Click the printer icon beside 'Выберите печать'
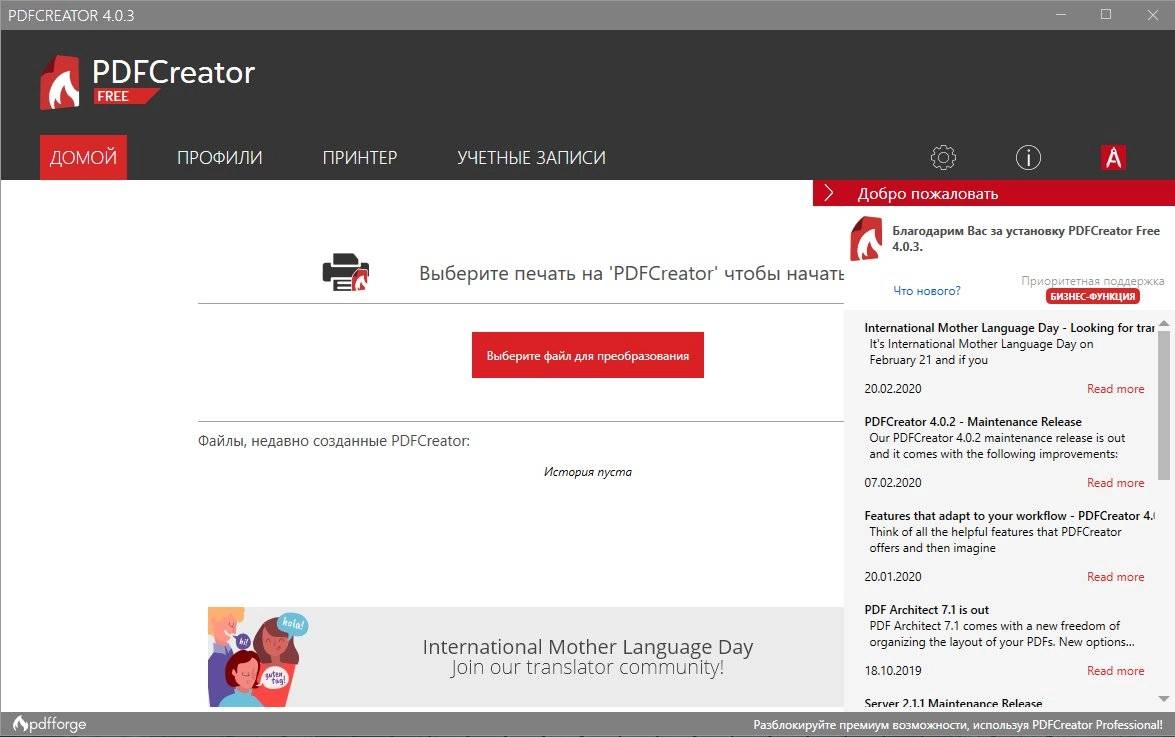Screen dimensions: 1175x737 click(345, 273)
